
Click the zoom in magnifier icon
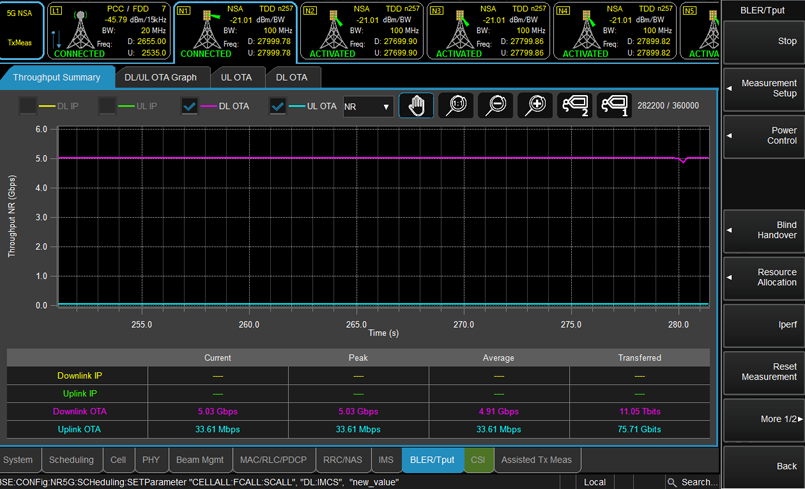tap(536, 106)
